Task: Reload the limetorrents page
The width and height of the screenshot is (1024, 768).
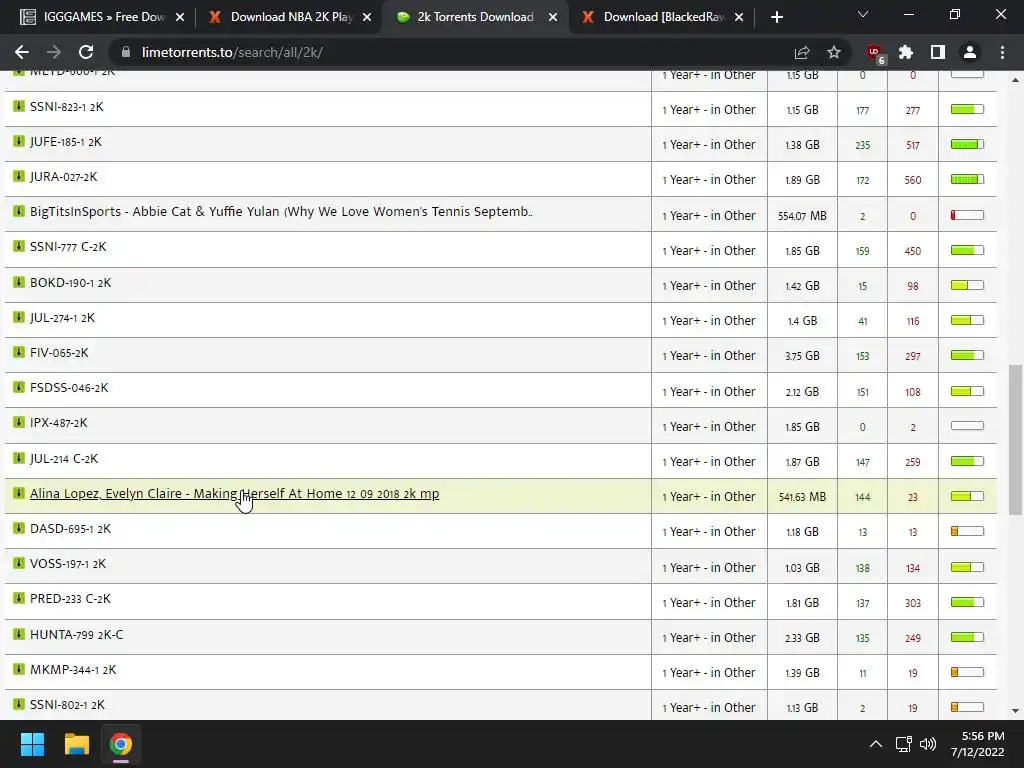Action: 86,52
